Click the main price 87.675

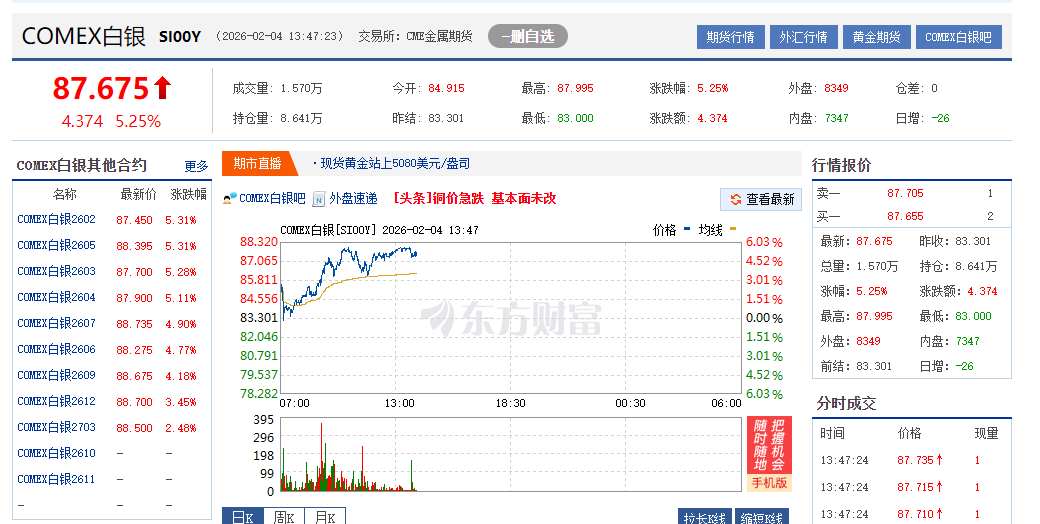[x=101, y=88]
